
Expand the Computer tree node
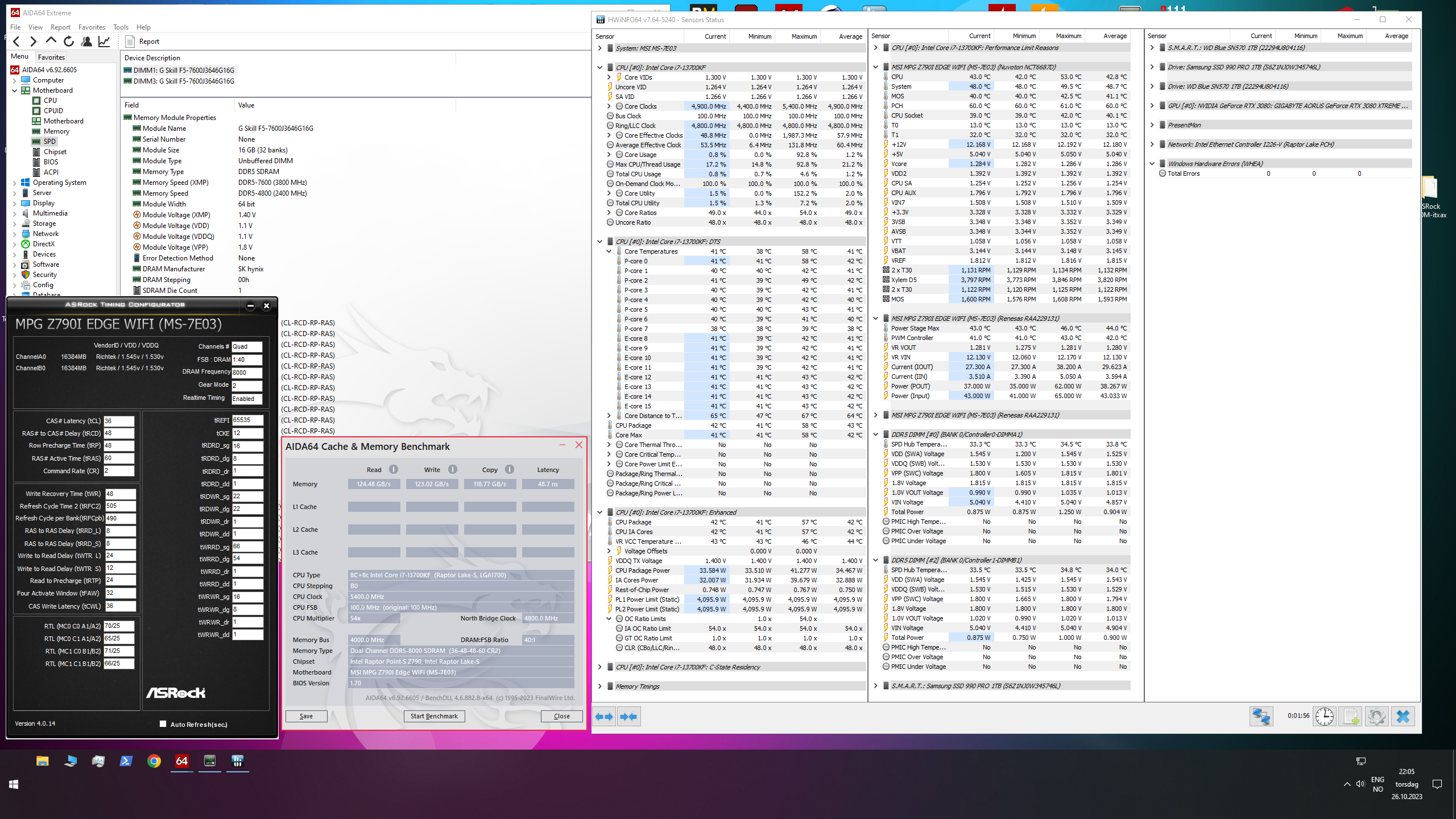tap(15, 80)
